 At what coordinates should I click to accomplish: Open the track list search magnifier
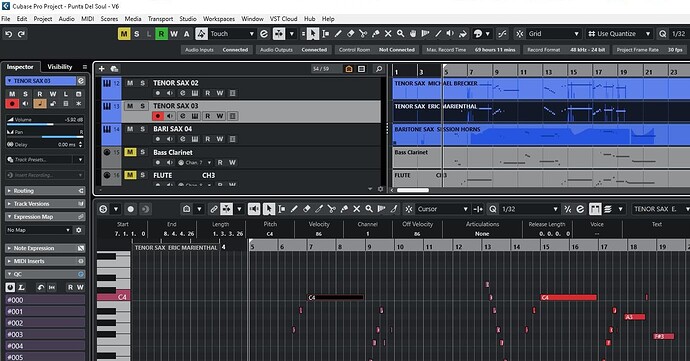(x=378, y=69)
